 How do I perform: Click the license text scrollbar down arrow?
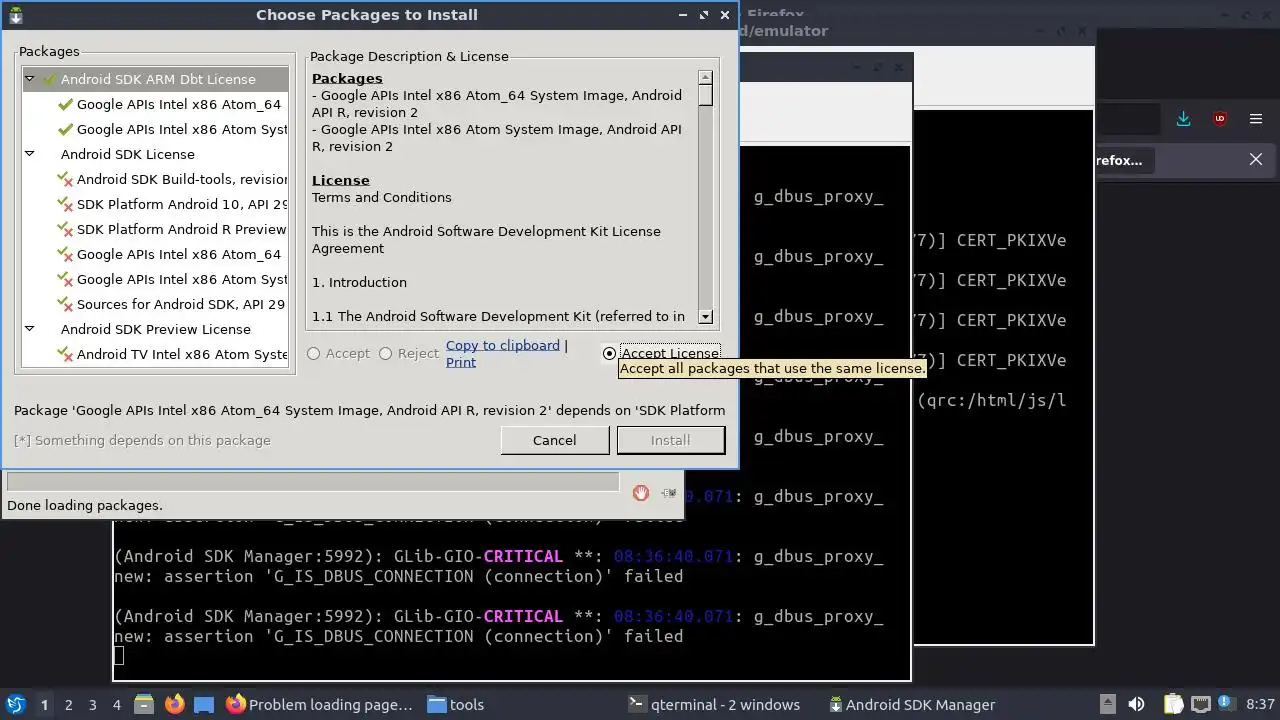click(x=705, y=316)
